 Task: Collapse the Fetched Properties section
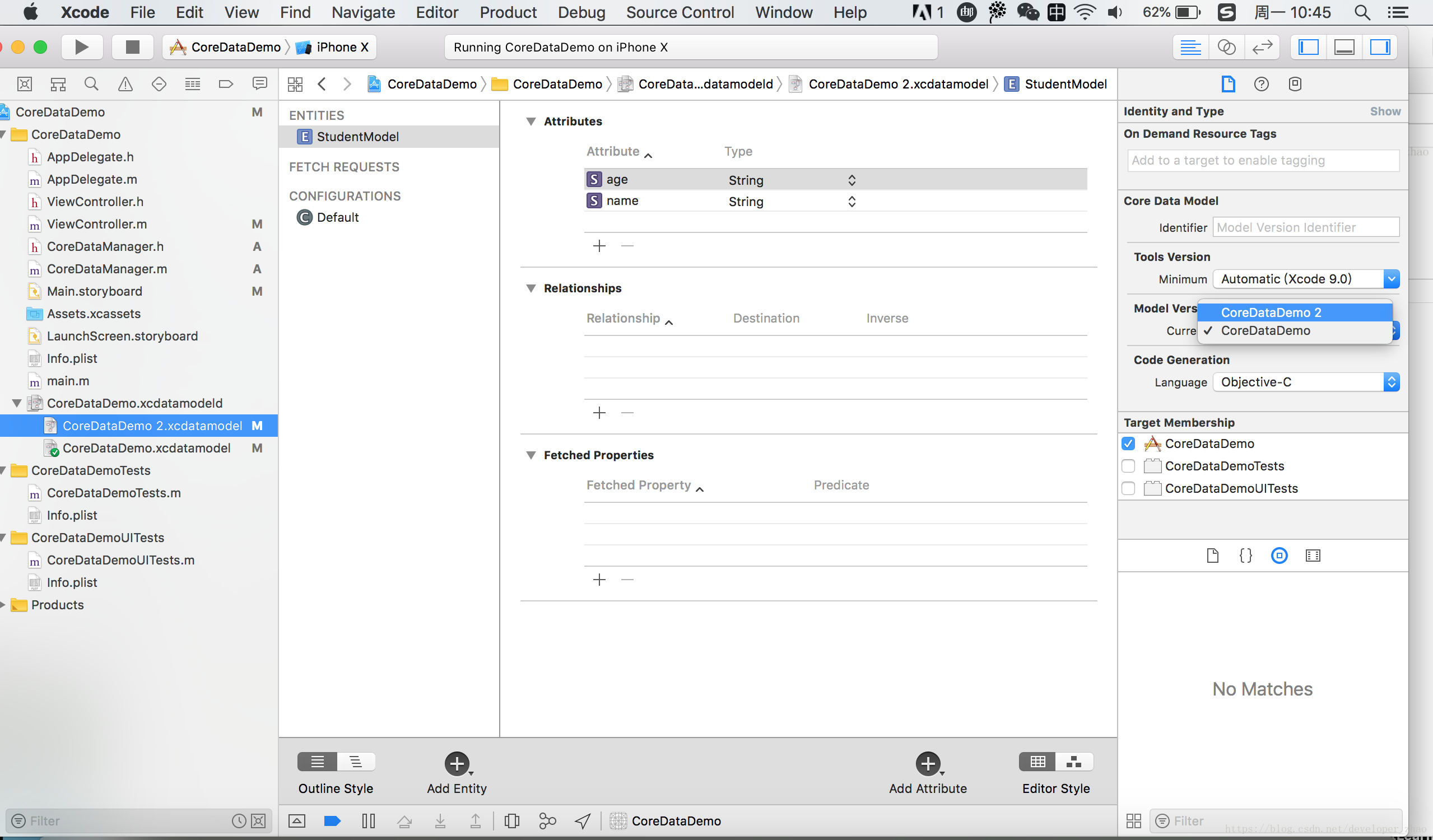click(531, 455)
